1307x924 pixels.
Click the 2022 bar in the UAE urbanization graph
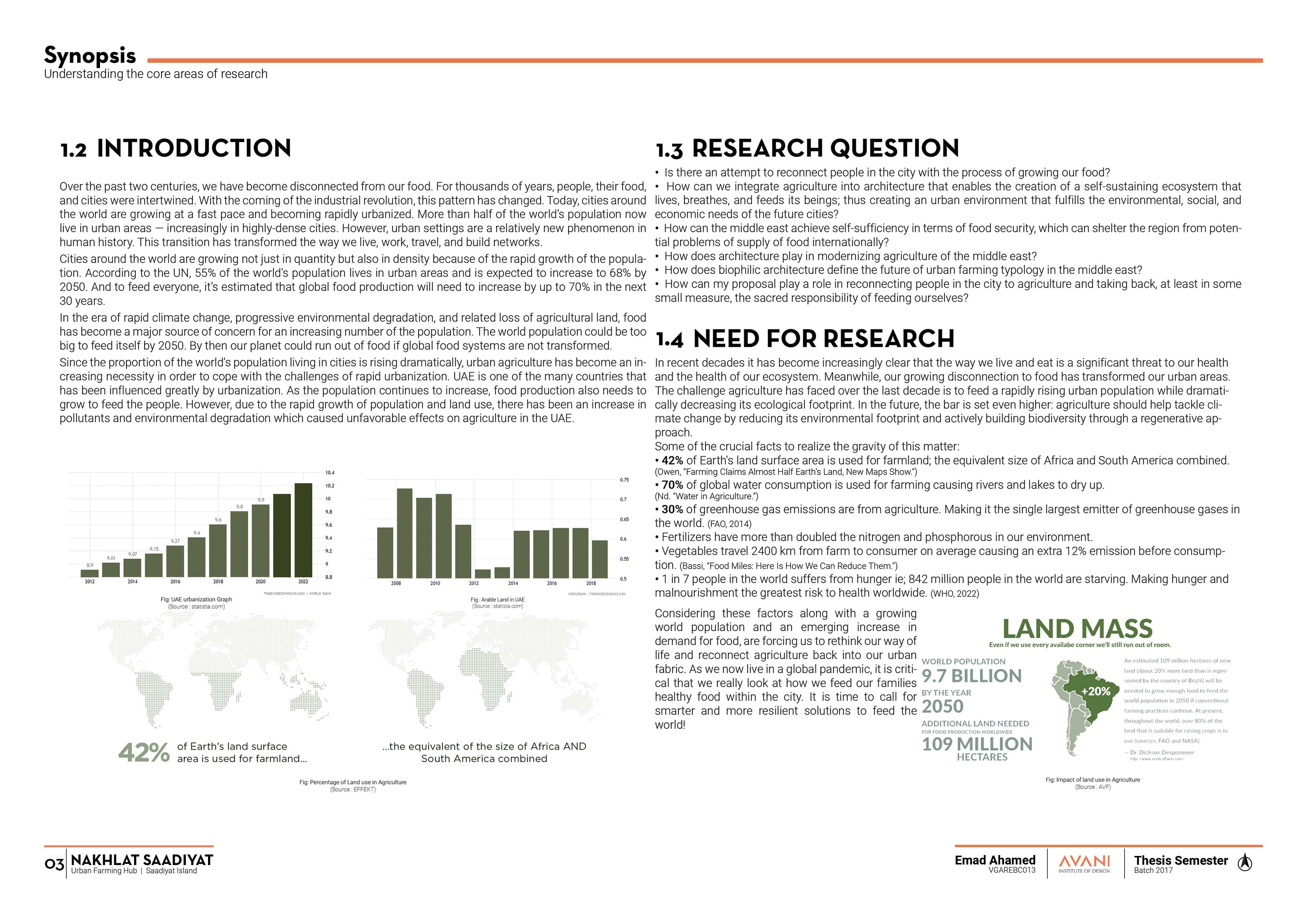(x=303, y=529)
